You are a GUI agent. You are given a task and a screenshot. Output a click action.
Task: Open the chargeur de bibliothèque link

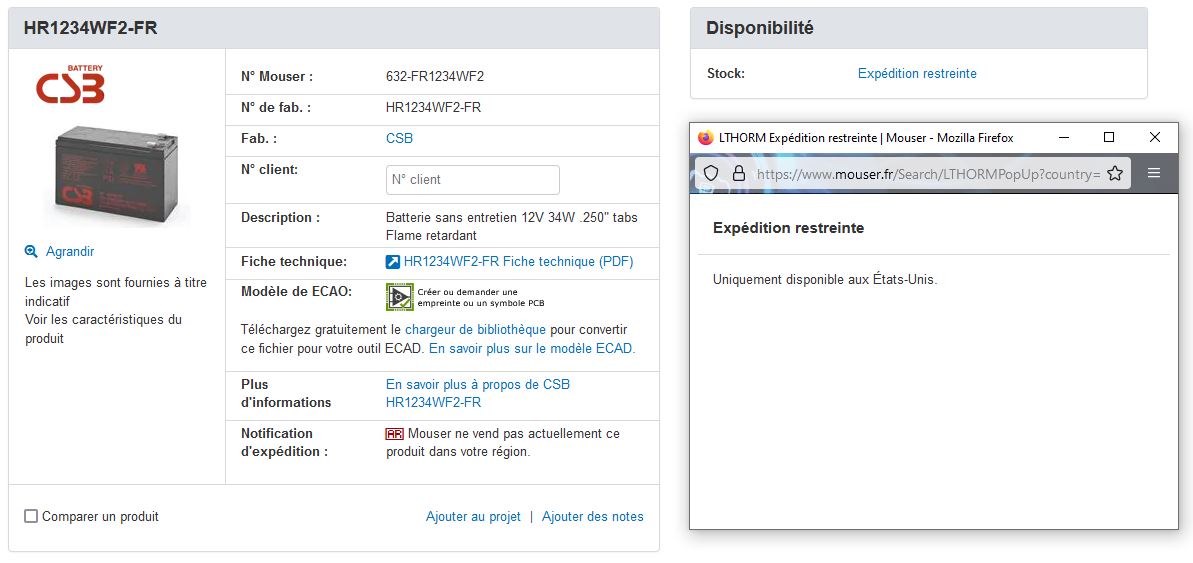click(476, 329)
